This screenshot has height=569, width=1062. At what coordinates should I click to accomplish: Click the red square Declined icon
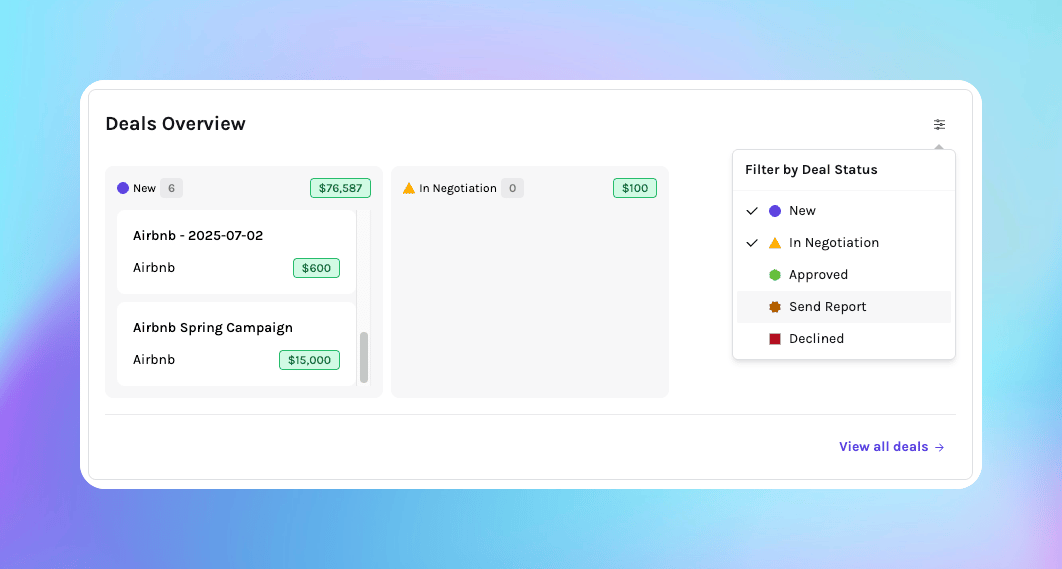775,339
